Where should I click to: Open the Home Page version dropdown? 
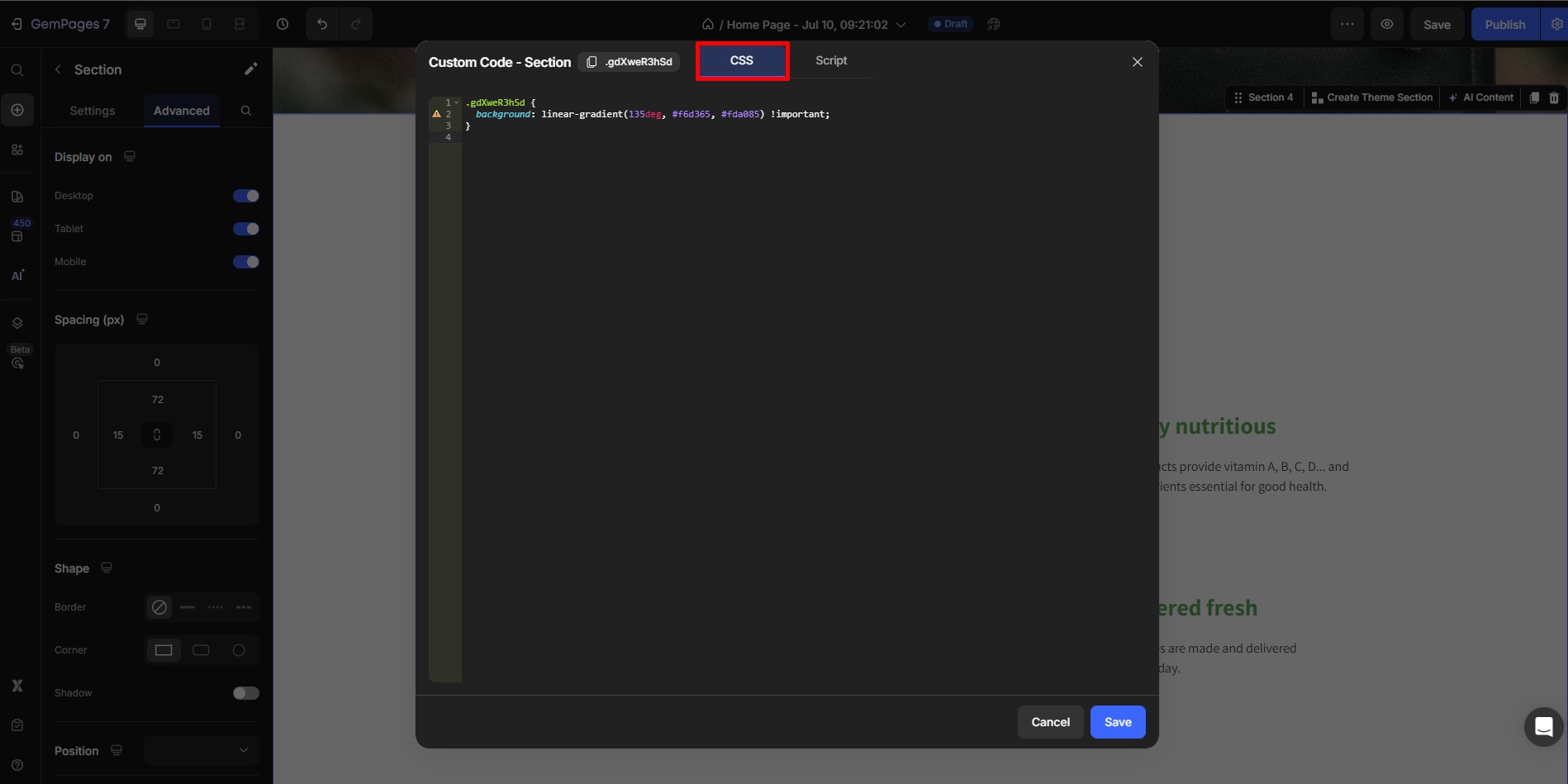tap(901, 24)
